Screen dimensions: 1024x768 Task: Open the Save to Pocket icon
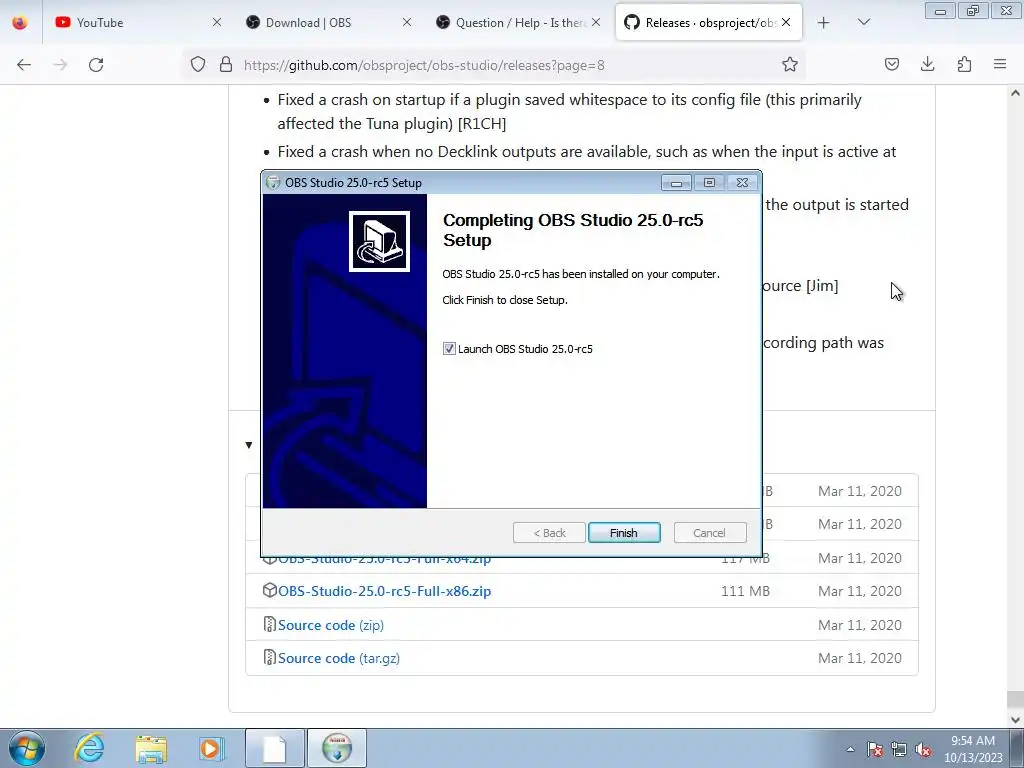[891, 65]
